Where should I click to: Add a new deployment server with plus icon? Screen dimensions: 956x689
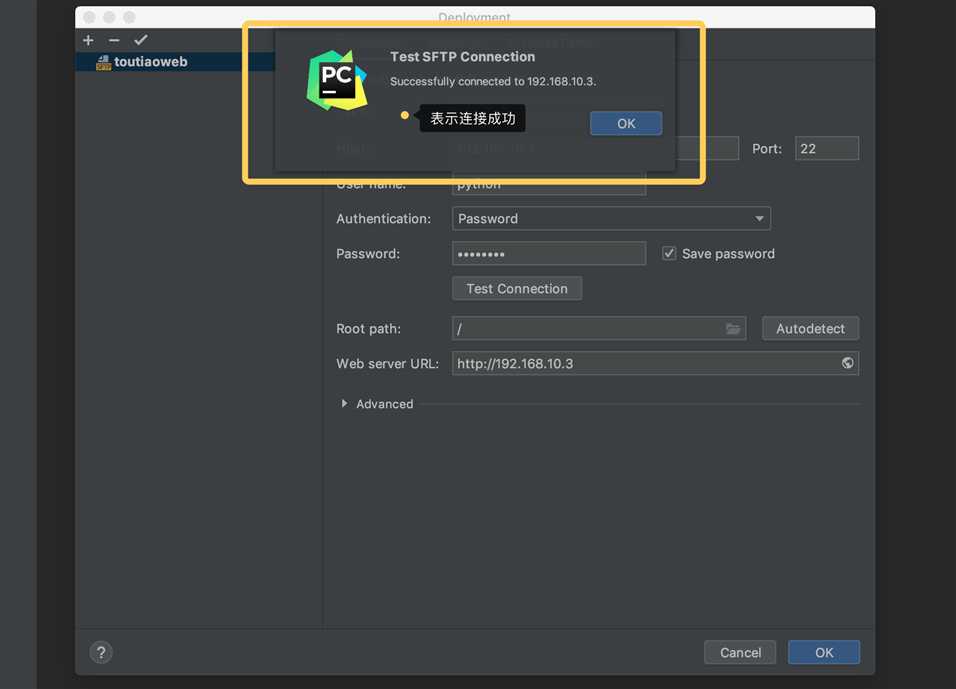tap(88, 40)
